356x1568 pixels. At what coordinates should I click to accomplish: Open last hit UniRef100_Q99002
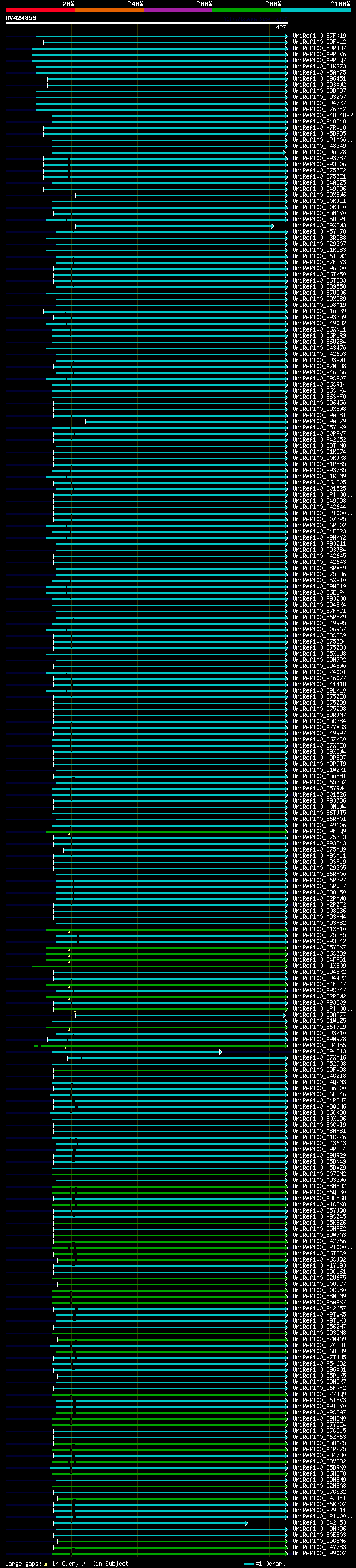tap(319, 1554)
